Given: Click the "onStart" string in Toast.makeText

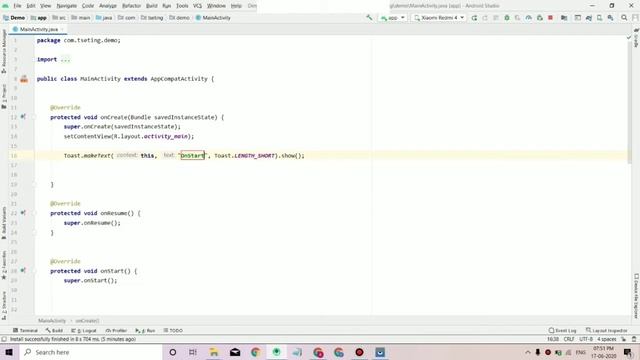Looking at the screenshot, I should 193,156.
